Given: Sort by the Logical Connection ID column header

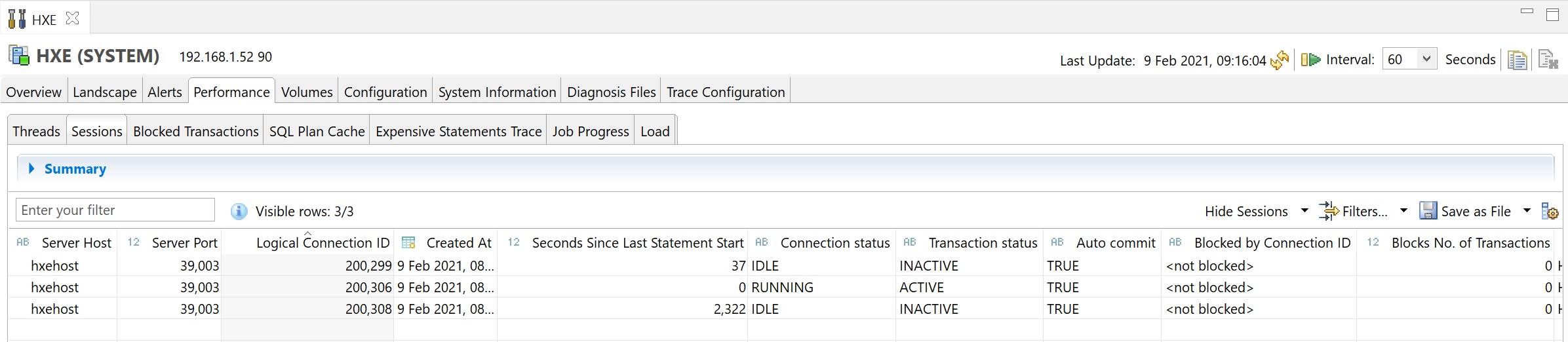Looking at the screenshot, I should pyautogui.click(x=323, y=243).
